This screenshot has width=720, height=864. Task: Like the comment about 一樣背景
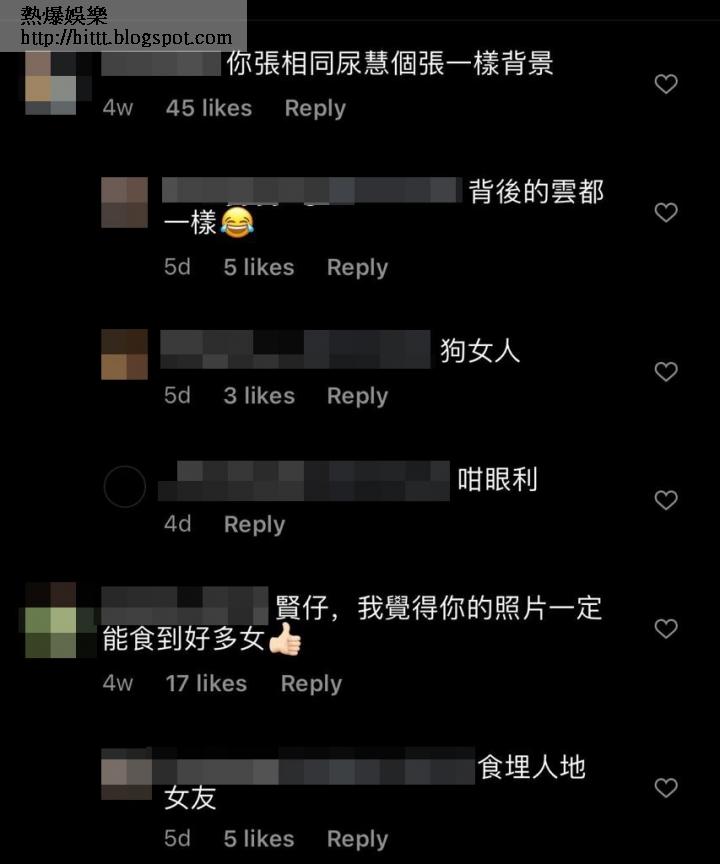[x=665, y=84]
